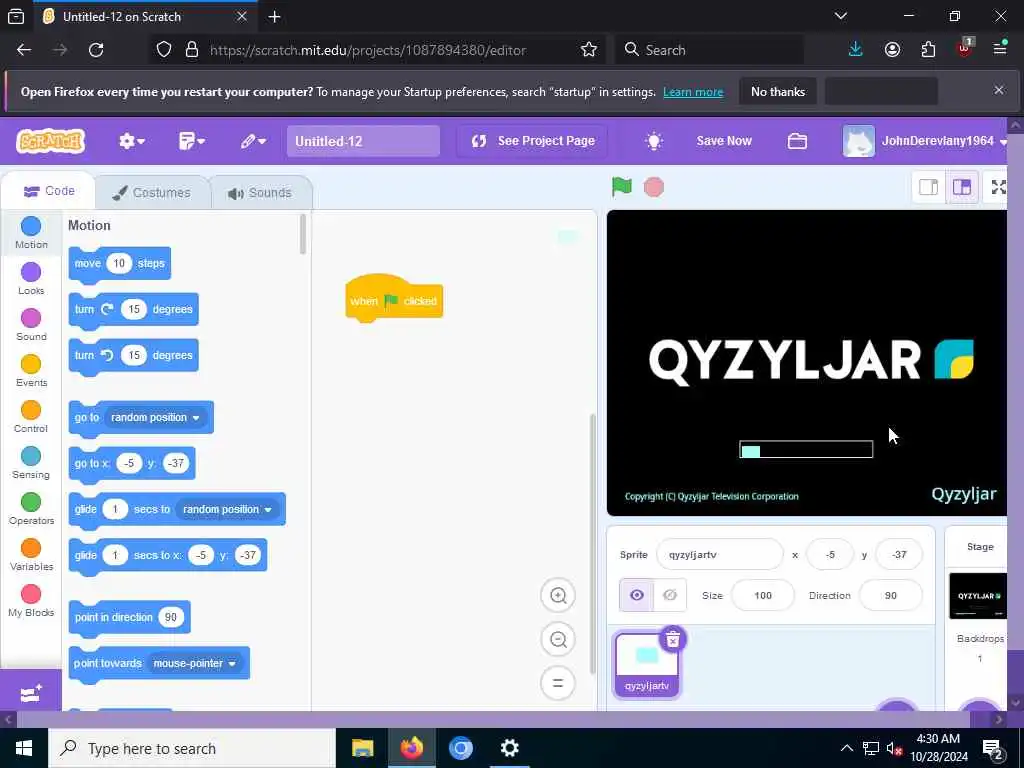Zoom out the code workspace
Screen dimensions: 1024x768
tap(558, 639)
